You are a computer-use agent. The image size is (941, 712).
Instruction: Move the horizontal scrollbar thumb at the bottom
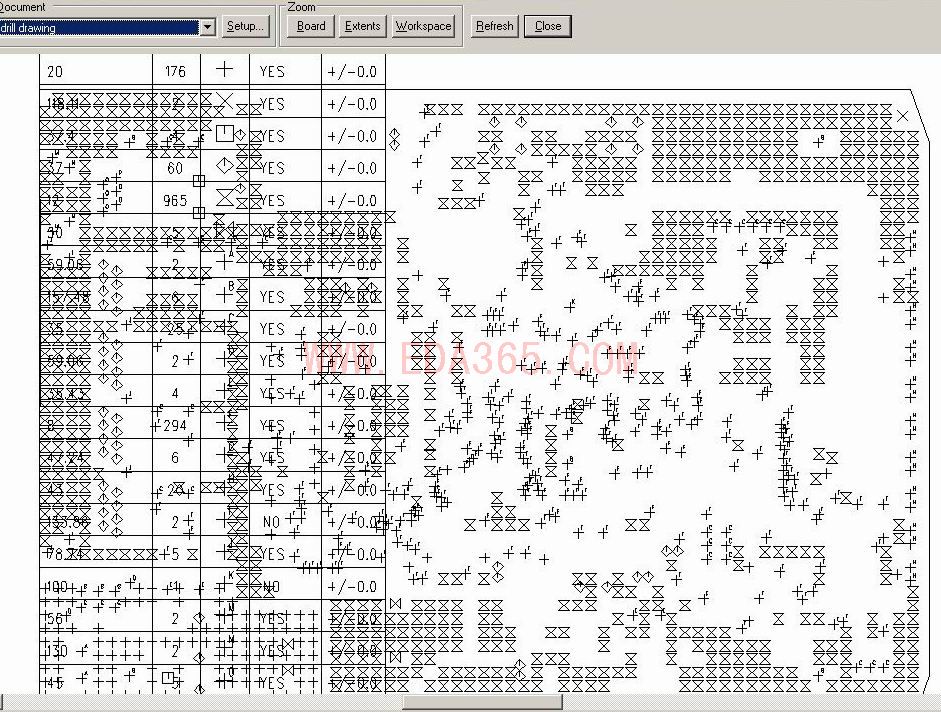pos(482,702)
